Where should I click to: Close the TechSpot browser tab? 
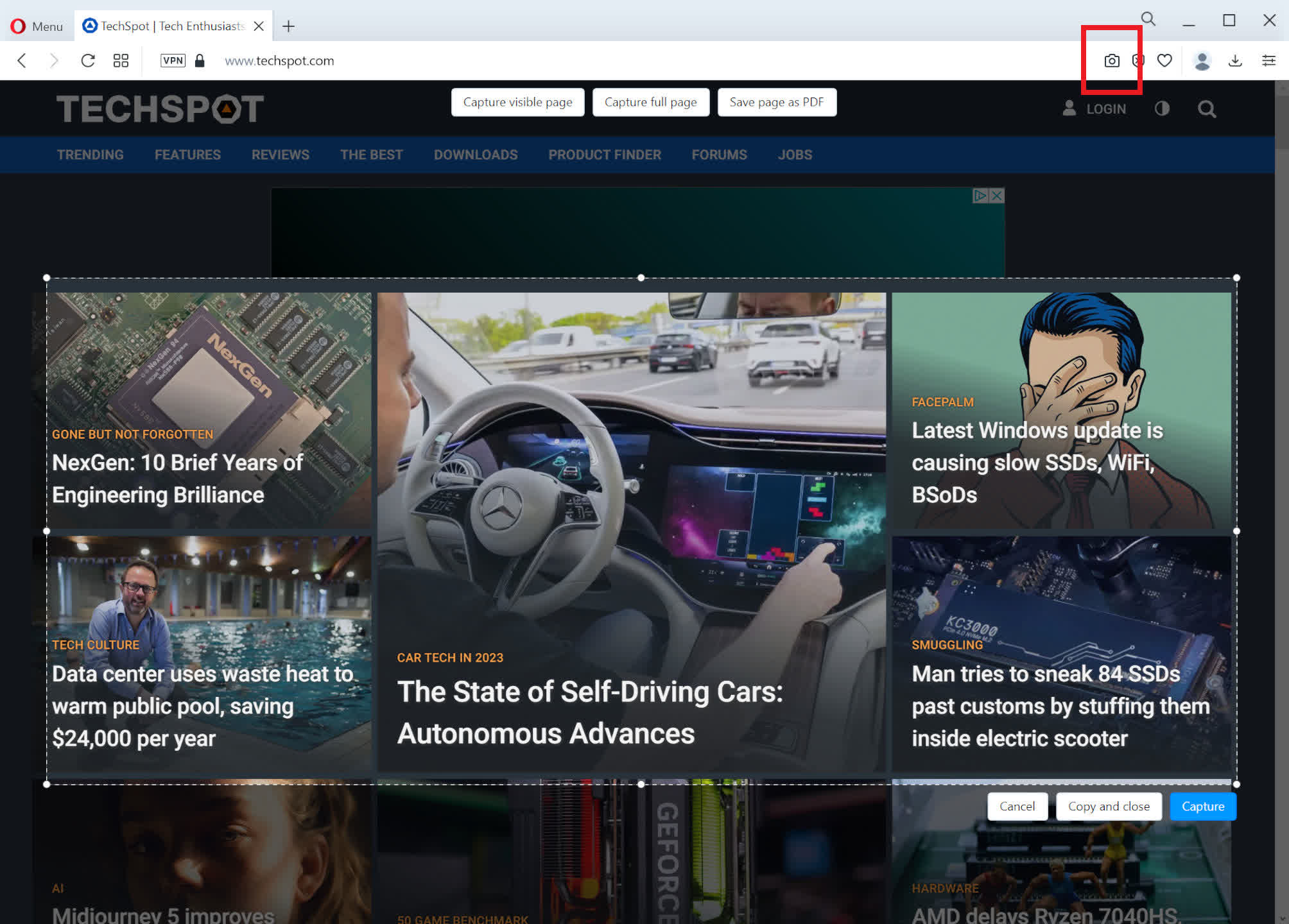tap(259, 26)
